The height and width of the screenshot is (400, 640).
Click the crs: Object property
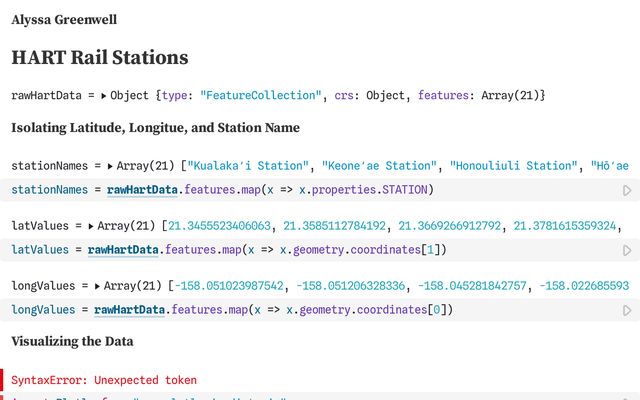pyautogui.click(x=369, y=95)
